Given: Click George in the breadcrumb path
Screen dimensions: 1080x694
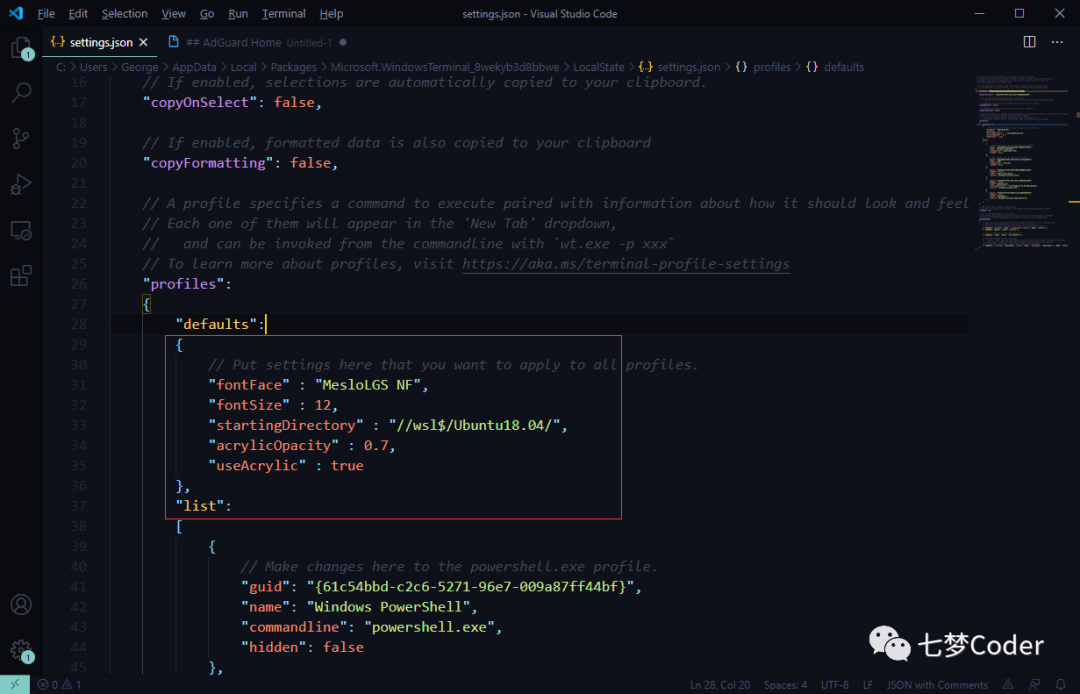Looking at the screenshot, I should (140, 67).
